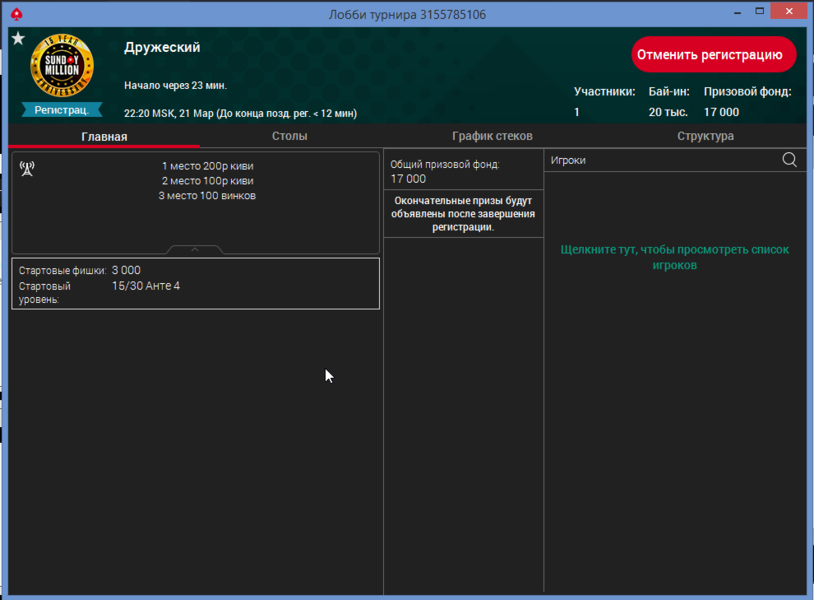
Task: Click the favorite star icon
Action: pos(18,39)
